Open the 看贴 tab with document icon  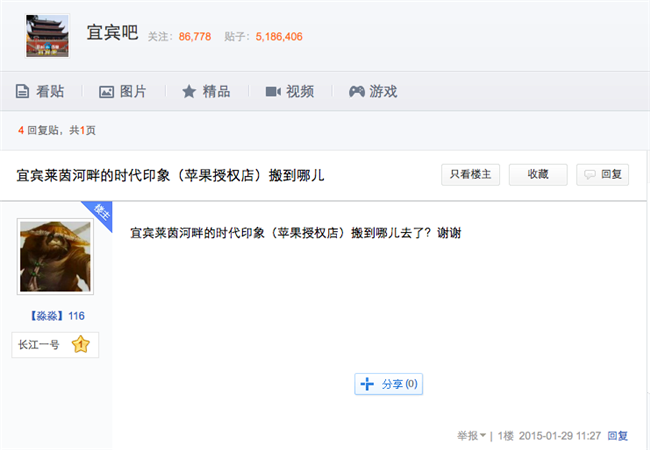[x=40, y=92]
